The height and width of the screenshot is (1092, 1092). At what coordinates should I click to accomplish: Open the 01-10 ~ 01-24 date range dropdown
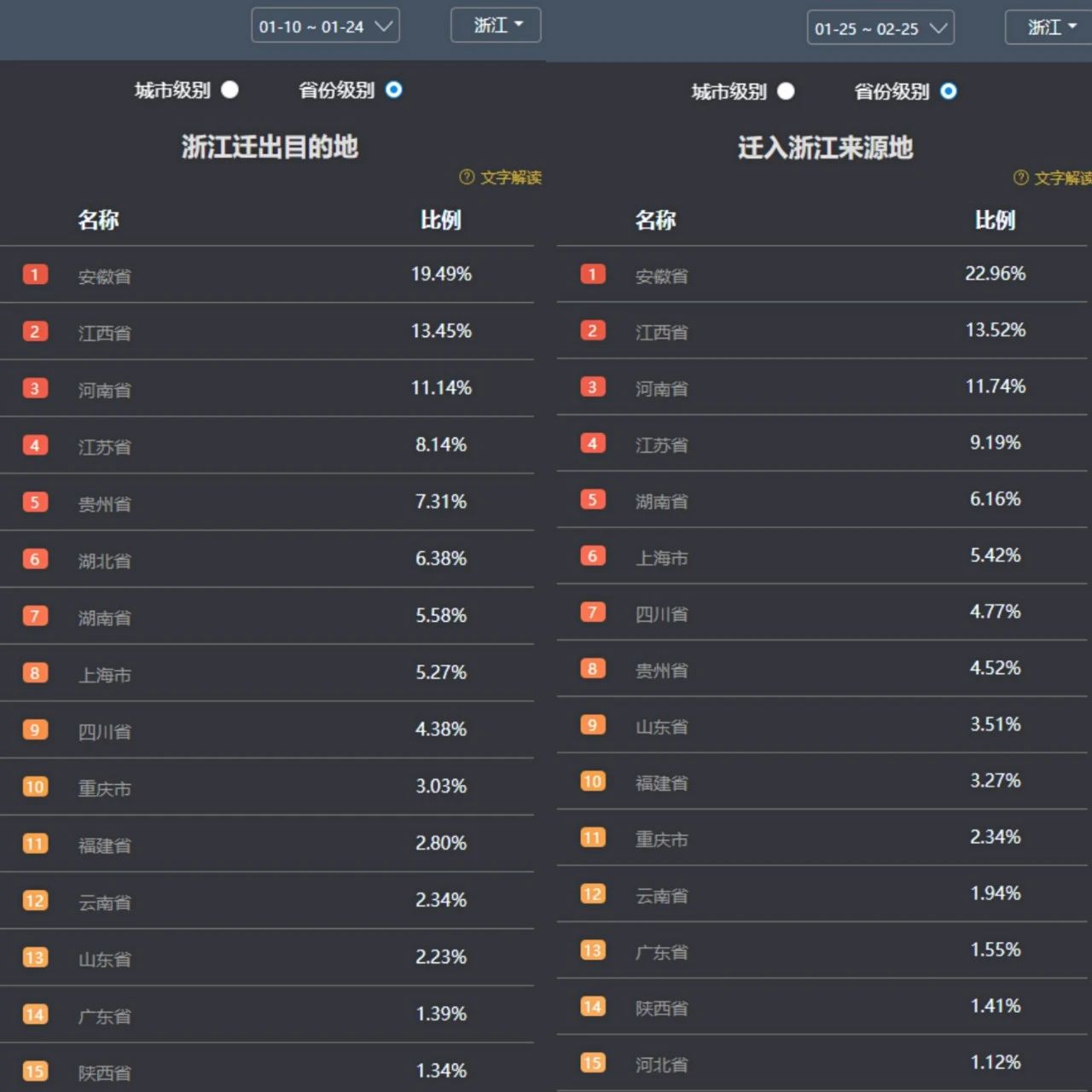click(325, 26)
